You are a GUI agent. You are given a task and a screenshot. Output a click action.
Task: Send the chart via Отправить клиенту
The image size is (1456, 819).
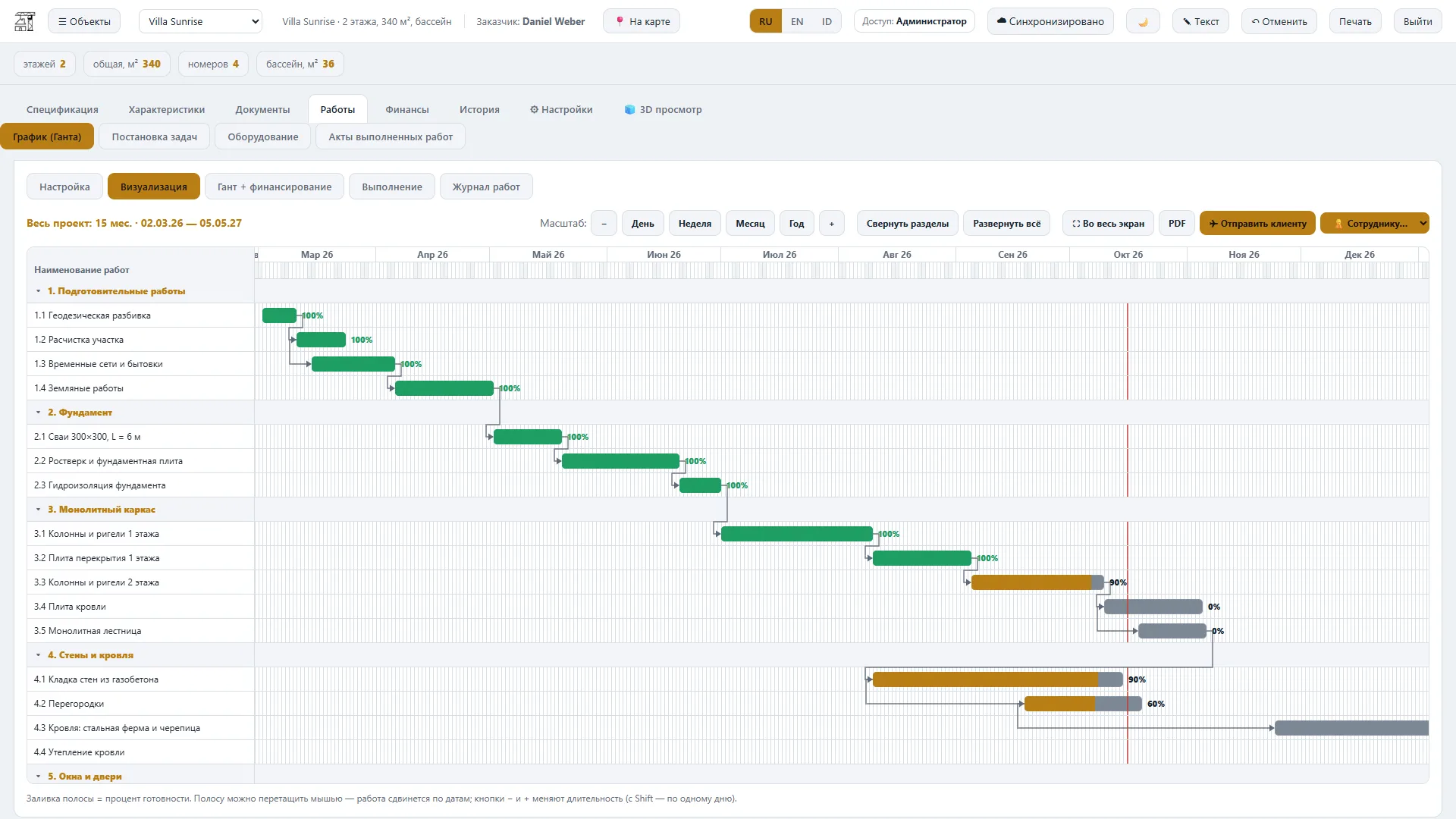(1257, 224)
